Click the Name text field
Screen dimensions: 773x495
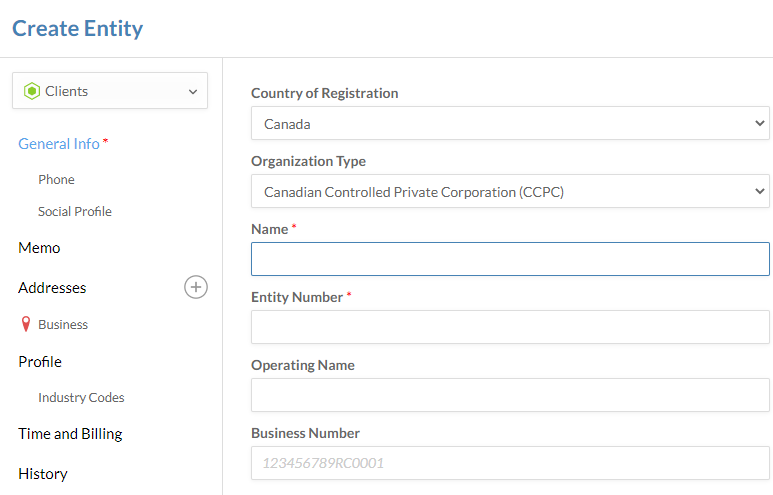pyautogui.click(x=509, y=260)
